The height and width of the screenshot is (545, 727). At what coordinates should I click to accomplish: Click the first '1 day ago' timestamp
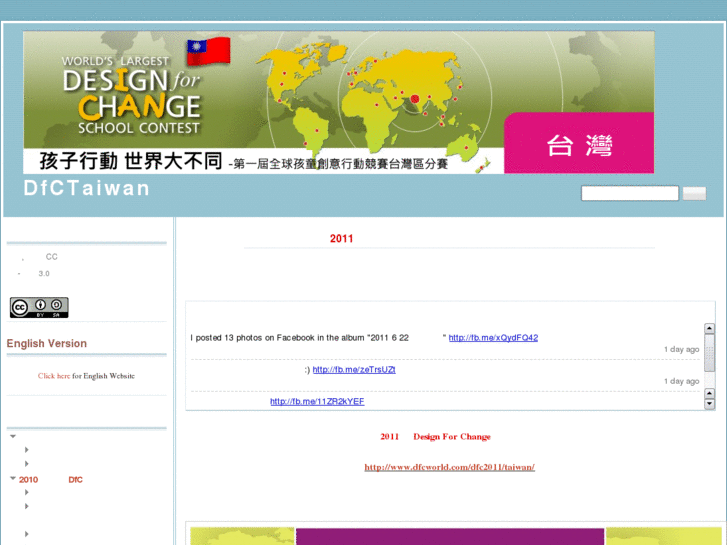(681, 349)
